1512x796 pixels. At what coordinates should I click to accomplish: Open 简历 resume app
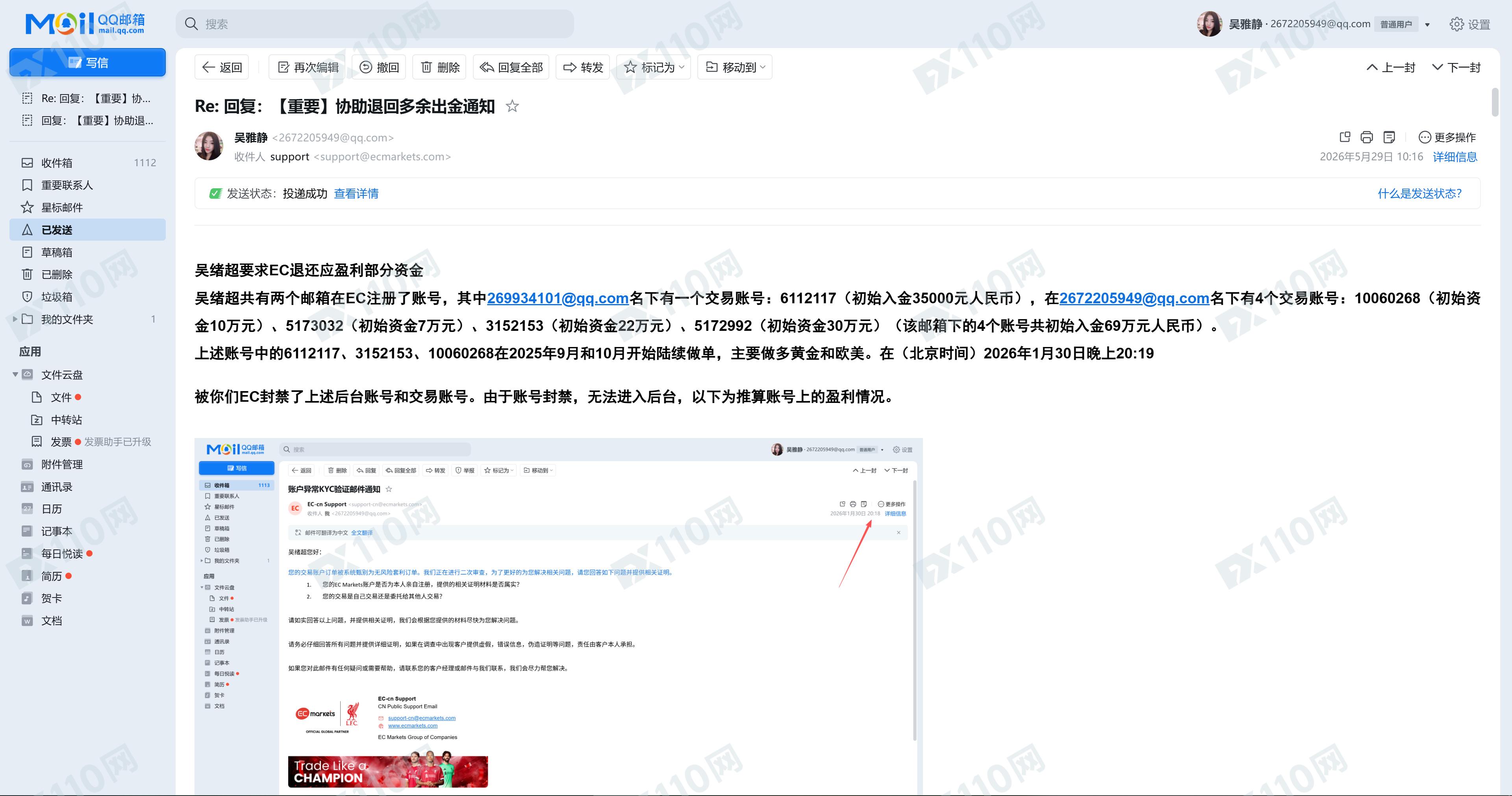click(x=51, y=576)
